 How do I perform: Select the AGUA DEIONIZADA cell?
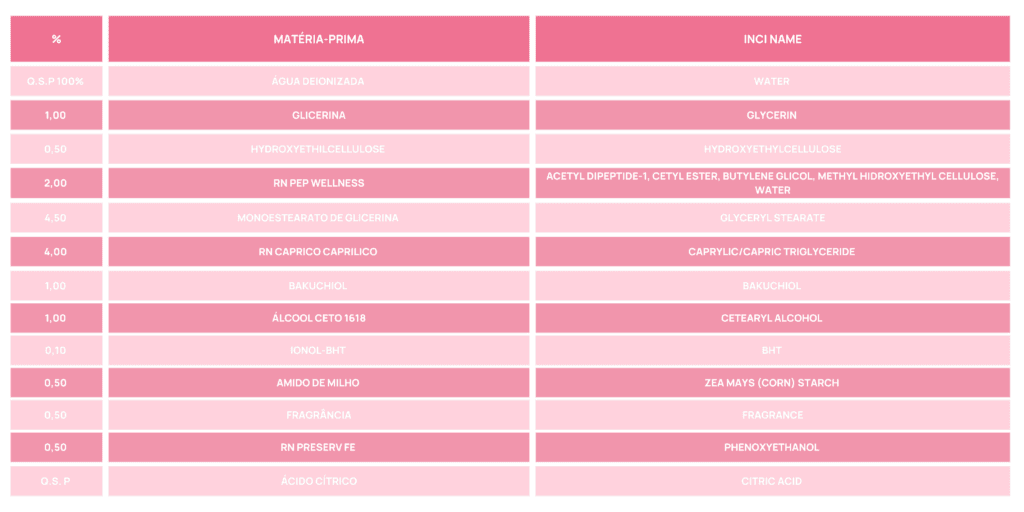318,81
